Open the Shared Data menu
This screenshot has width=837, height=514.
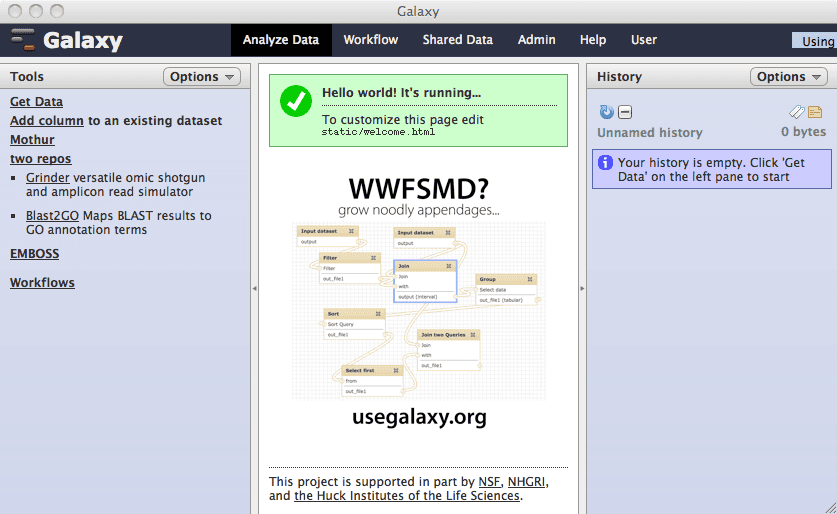click(x=457, y=40)
